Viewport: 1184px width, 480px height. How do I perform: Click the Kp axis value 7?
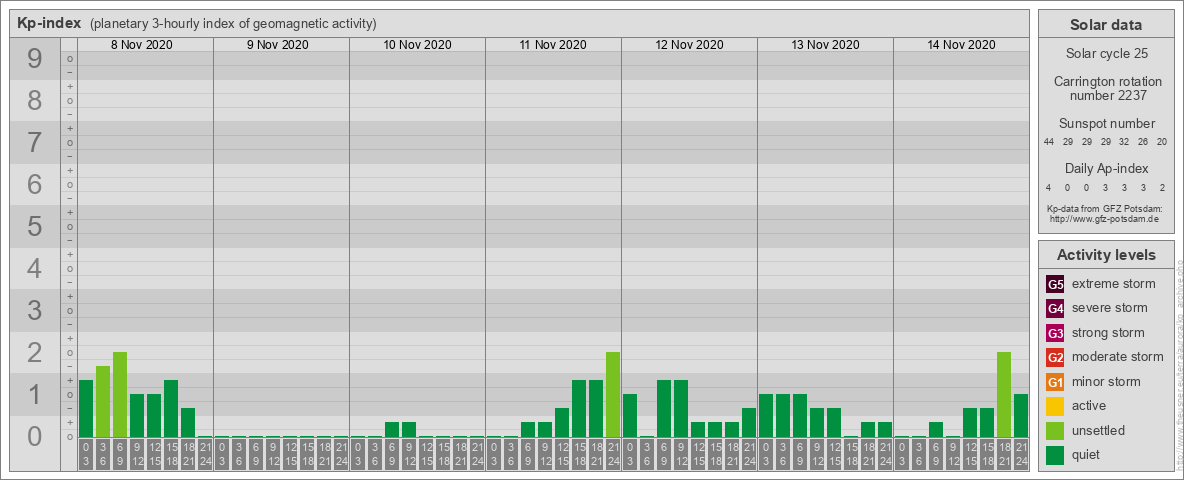[x=35, y=142]
